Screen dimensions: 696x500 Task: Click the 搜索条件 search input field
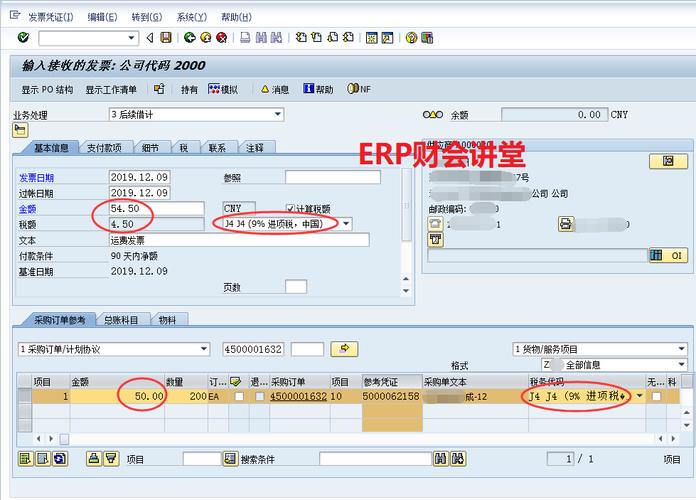pos(376,459)
